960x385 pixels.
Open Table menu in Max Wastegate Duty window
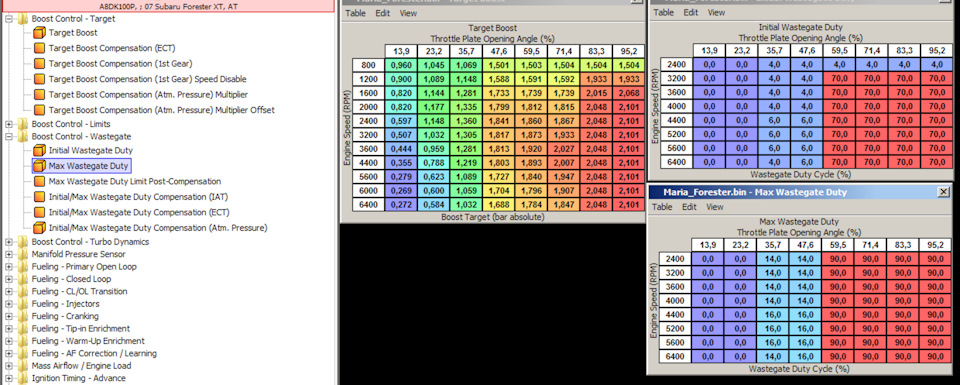(662, 207)
